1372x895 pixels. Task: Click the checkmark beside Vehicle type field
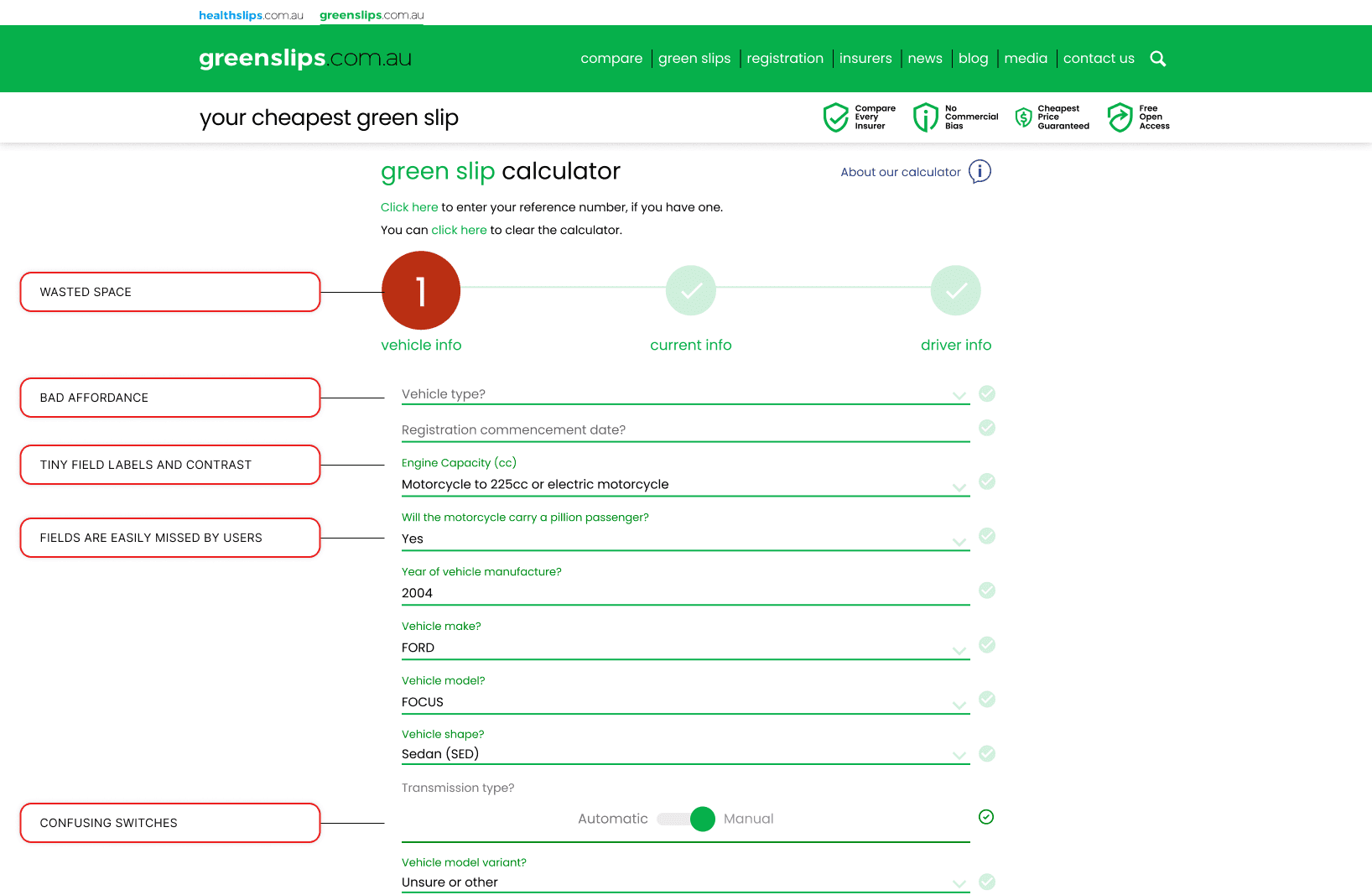pyautogui.click(x=987, y=393)
